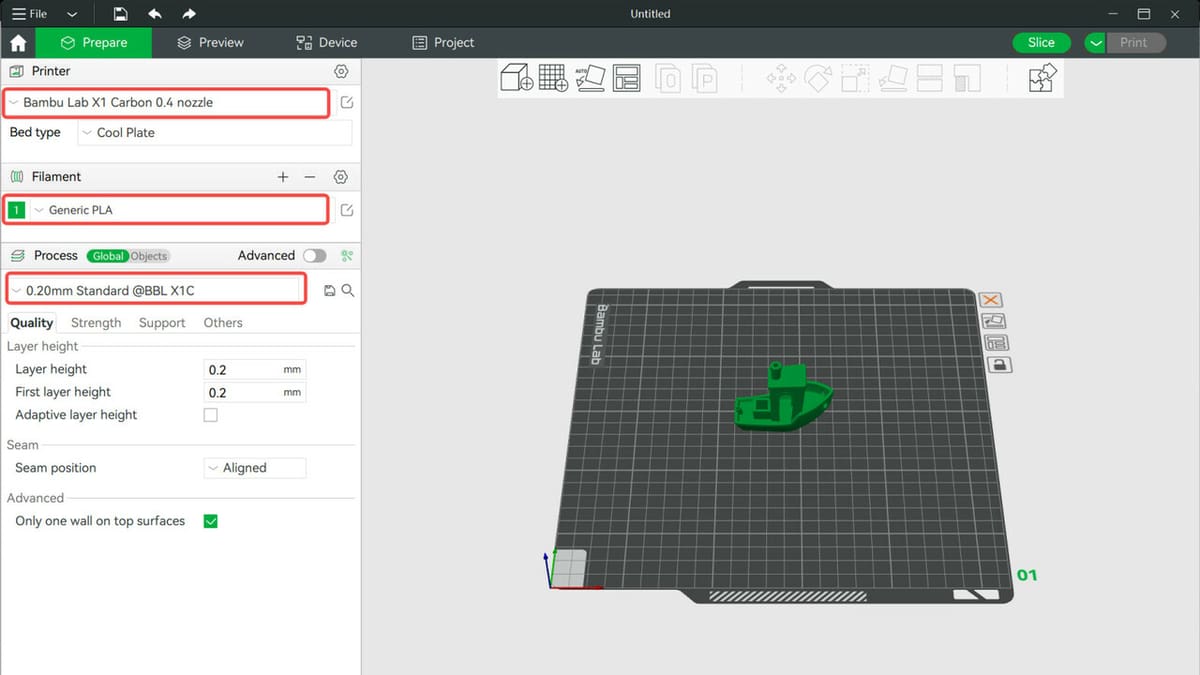Open the Assembly view puzzle icon
The image size is (1200, 675).
coord(1042,78)
